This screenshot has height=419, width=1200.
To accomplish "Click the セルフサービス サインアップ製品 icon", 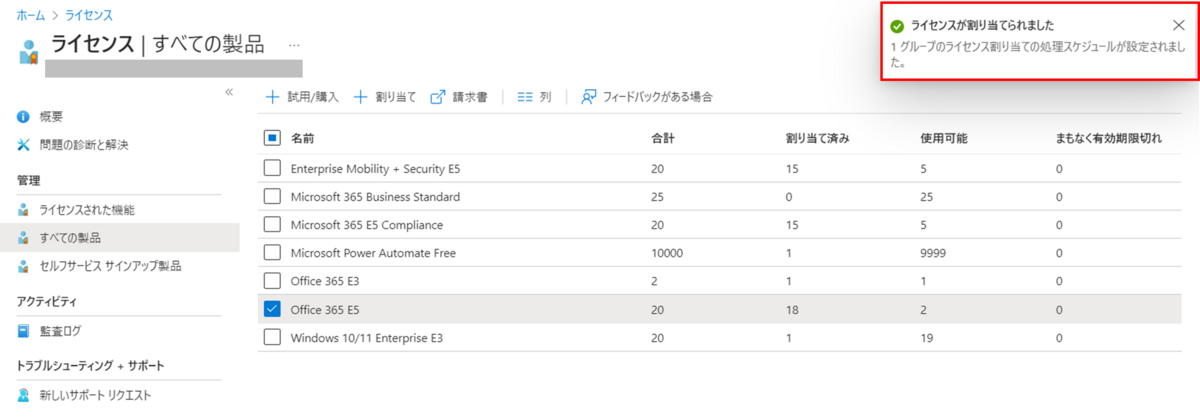I will coord(24,266).
